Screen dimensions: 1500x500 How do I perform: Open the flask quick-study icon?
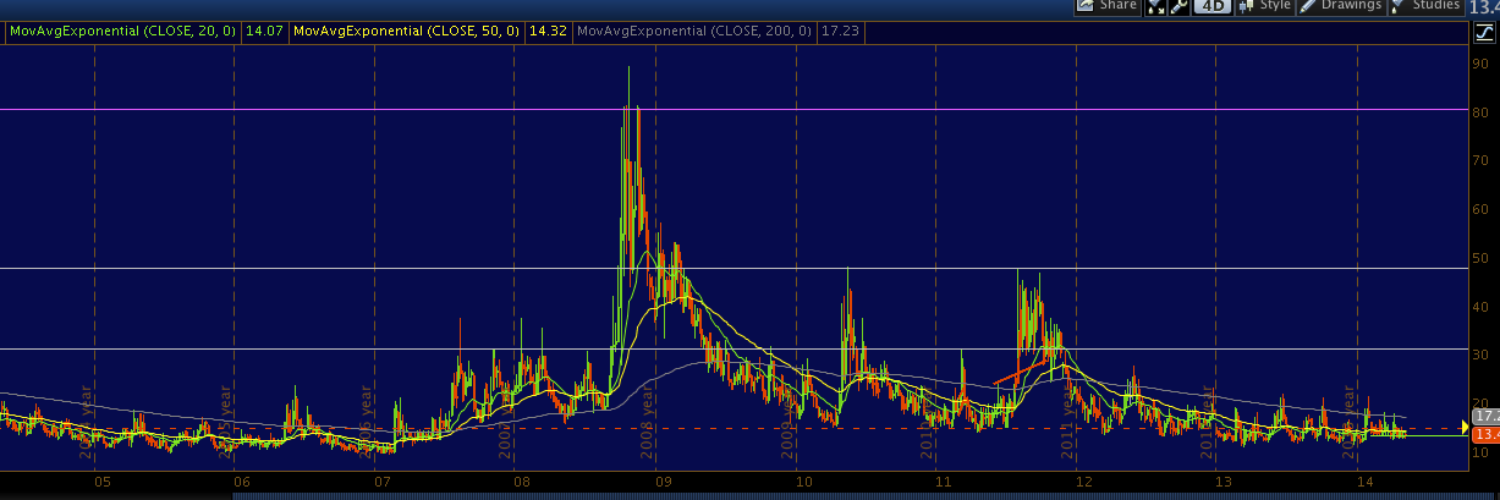coord(1155,6)
